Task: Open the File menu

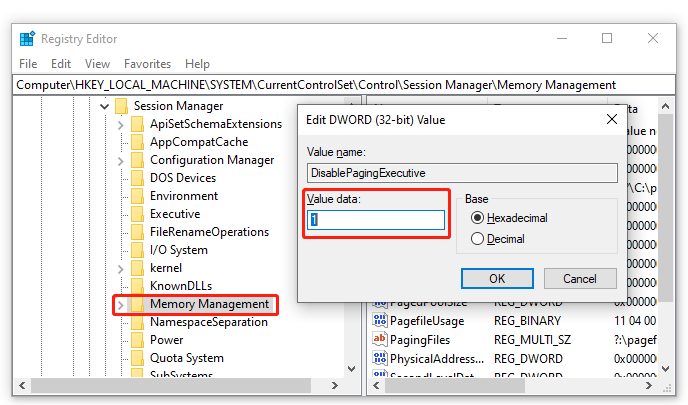Action: (x=28, y=64)
